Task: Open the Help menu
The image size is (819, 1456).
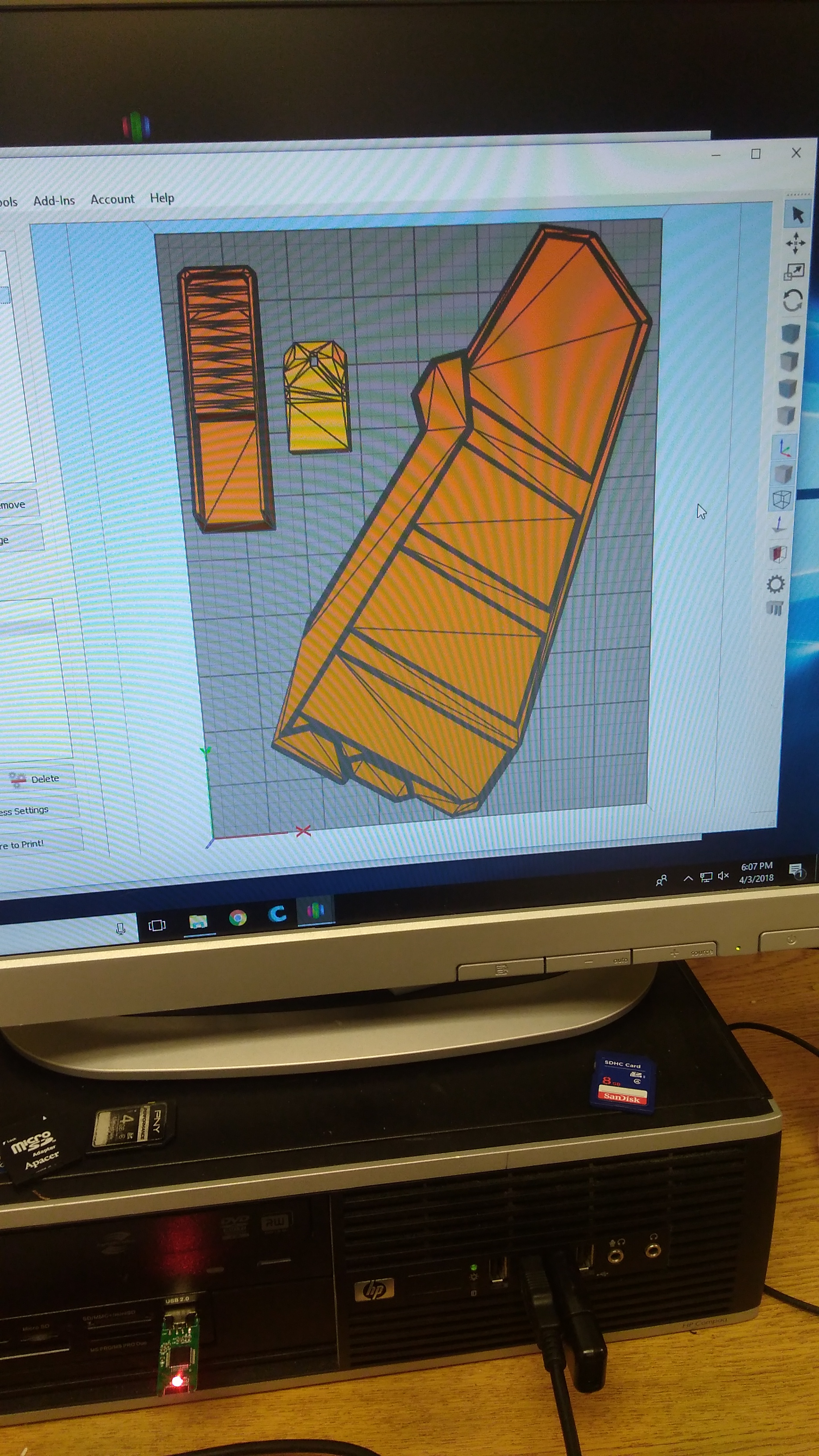Action: click(x=161, y=198)
